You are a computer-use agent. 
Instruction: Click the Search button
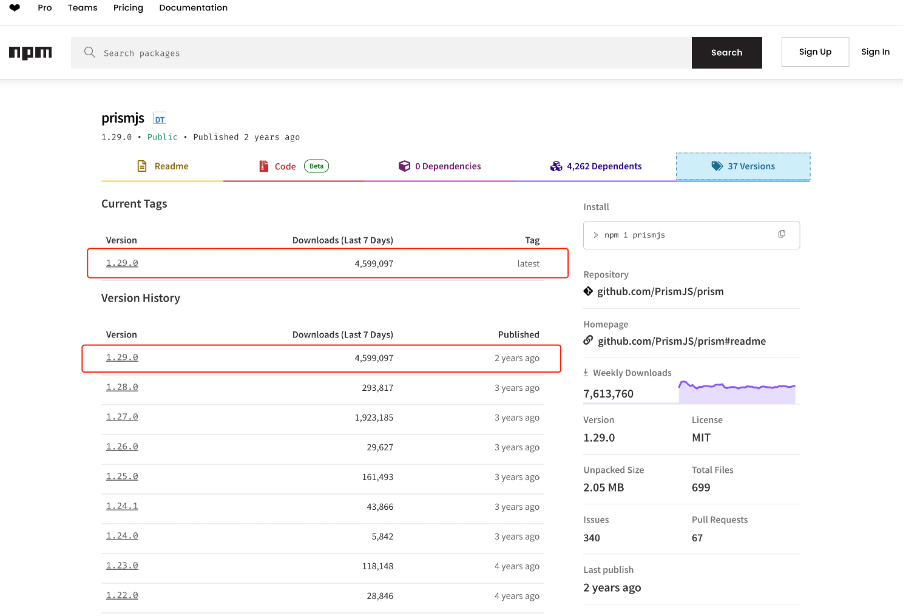pos(726,52)
